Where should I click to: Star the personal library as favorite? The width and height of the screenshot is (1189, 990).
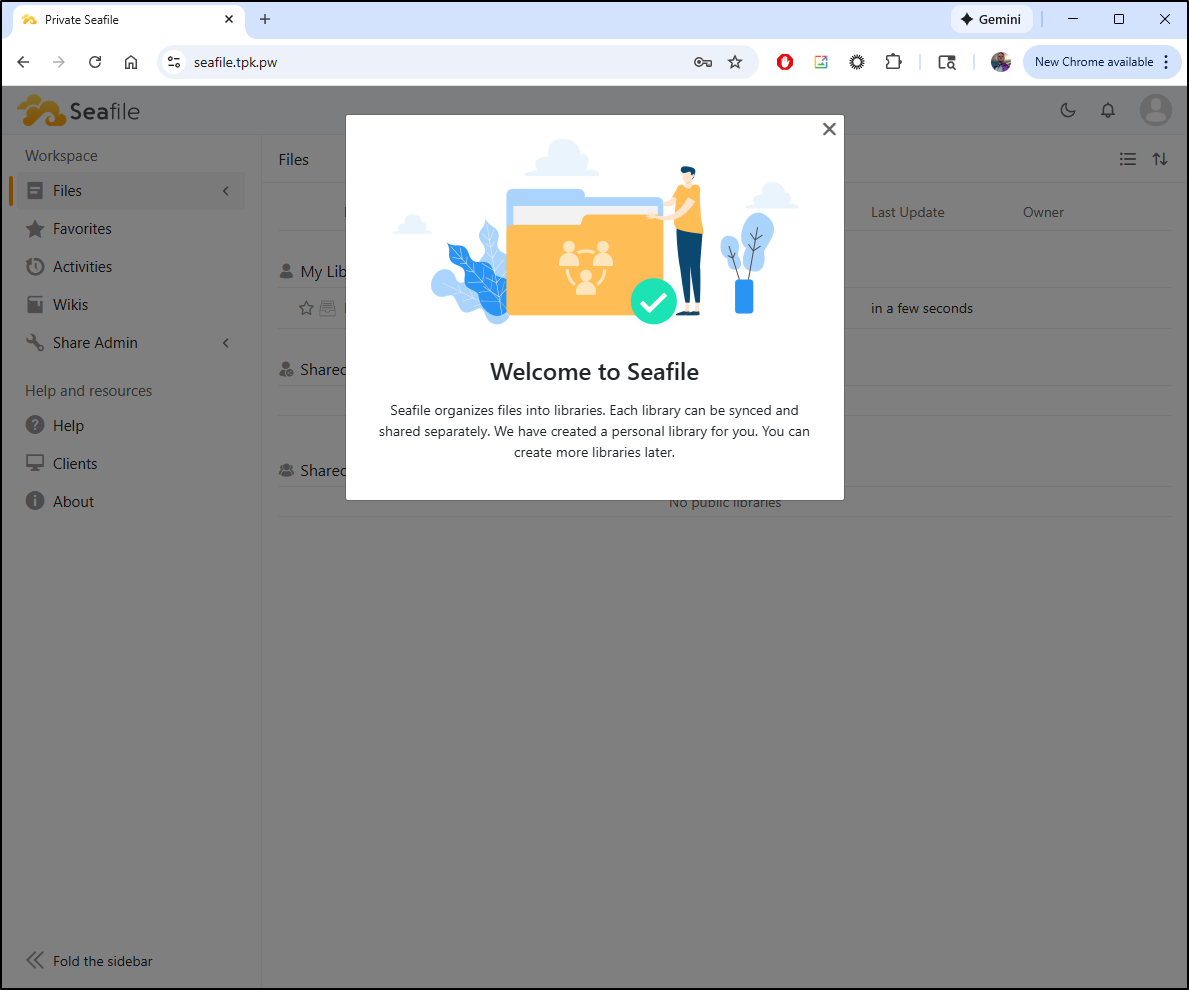coord(307,309)
